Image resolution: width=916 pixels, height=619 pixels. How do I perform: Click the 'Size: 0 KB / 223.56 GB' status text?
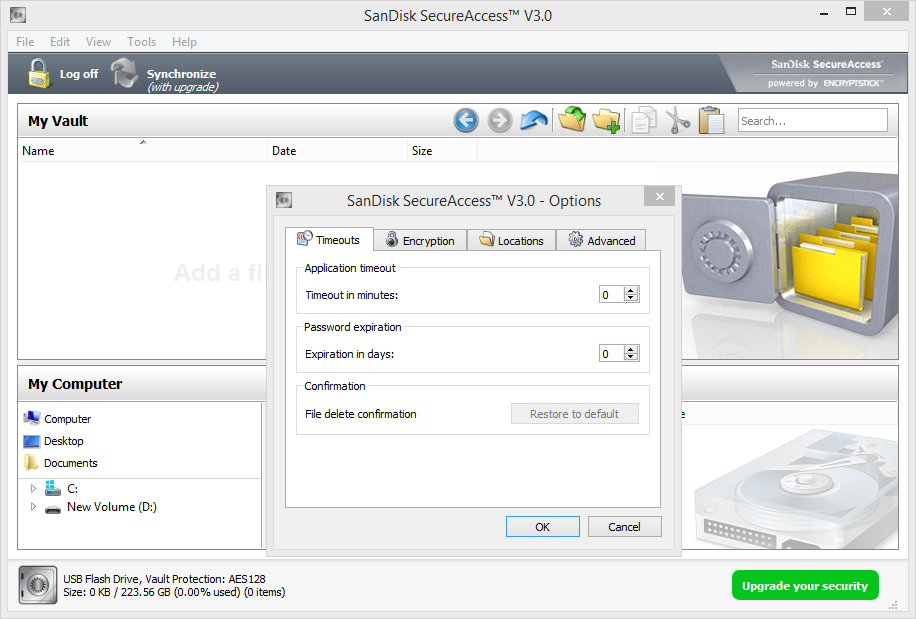click(x=174, y=592)
